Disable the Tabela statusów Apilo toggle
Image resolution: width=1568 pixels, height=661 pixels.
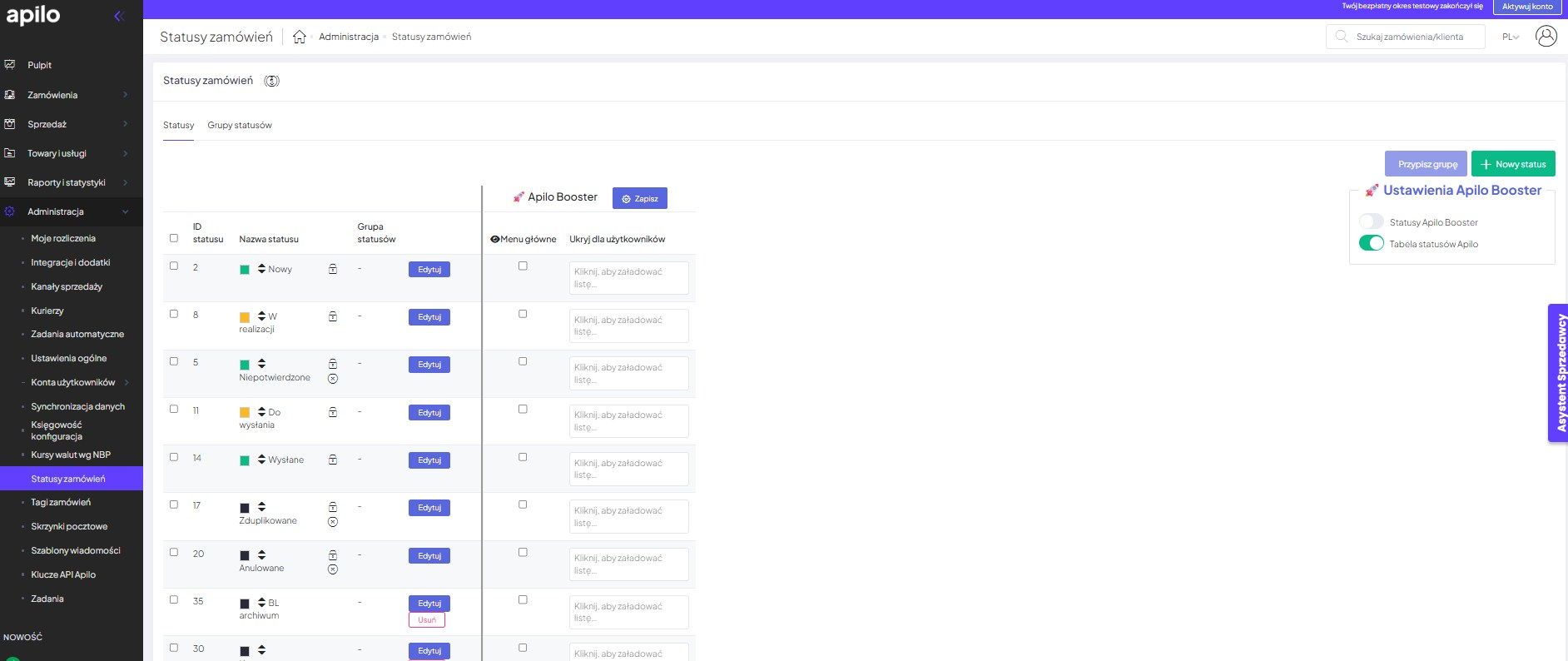1371,243
